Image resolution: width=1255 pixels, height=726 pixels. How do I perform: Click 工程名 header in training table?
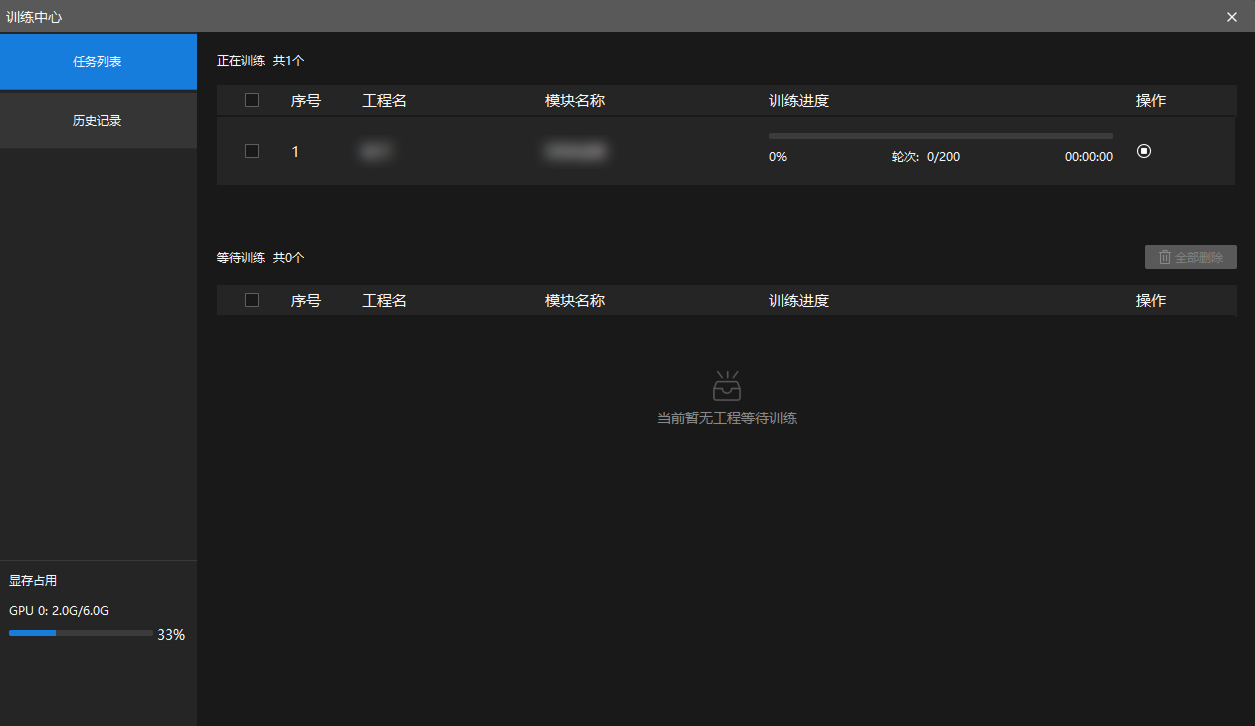[x=384, y=100]
